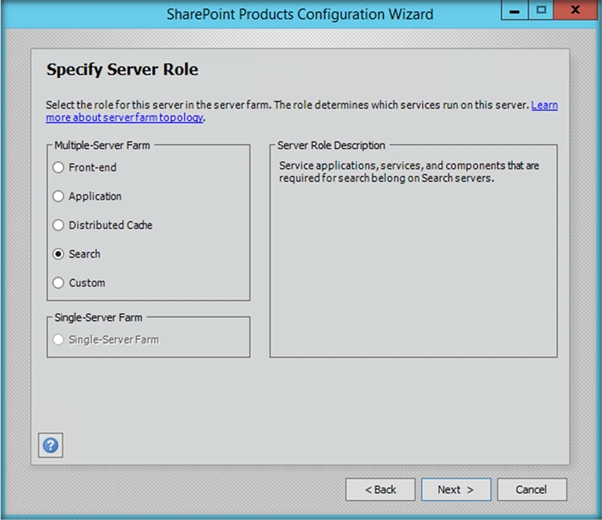The width and height of the screenshot is (602, 520).
Task: Return with the Back button
Action: pos(380,489)
